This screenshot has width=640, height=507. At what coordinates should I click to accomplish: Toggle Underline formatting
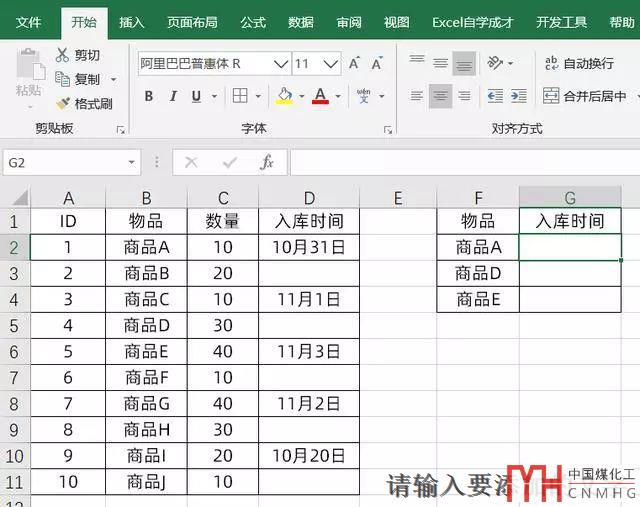pos(196,96)
